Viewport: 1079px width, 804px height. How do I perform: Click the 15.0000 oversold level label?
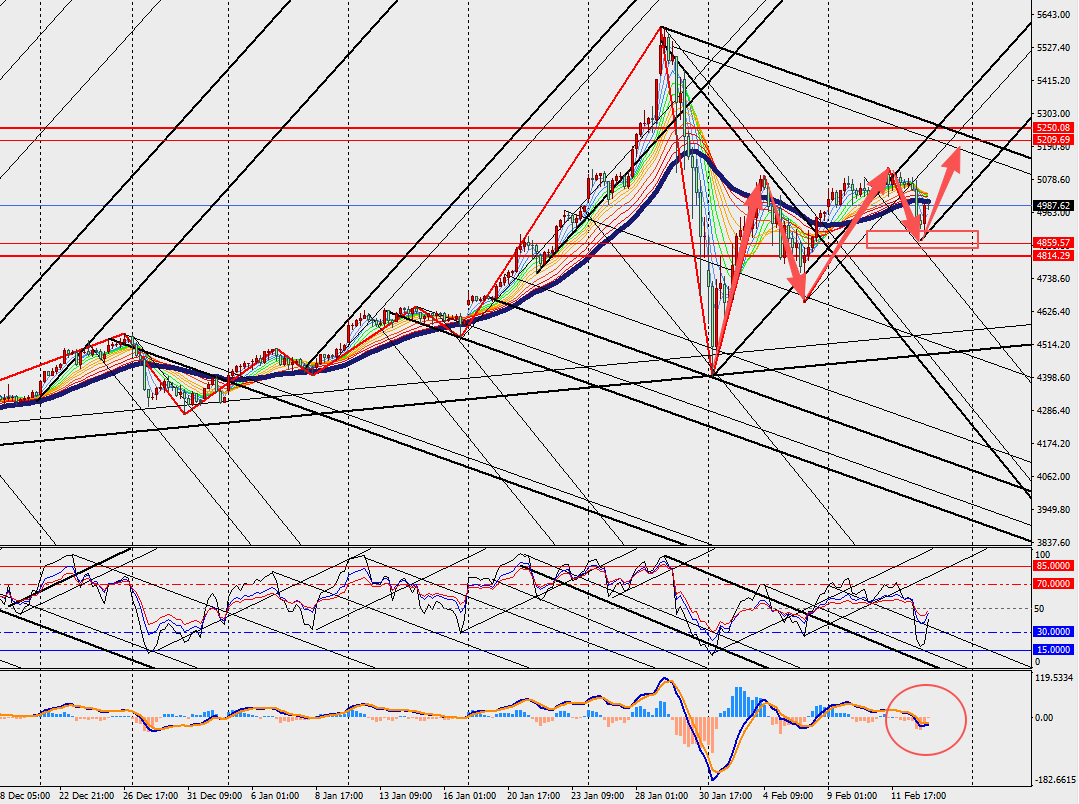[x=1054, y=650]
